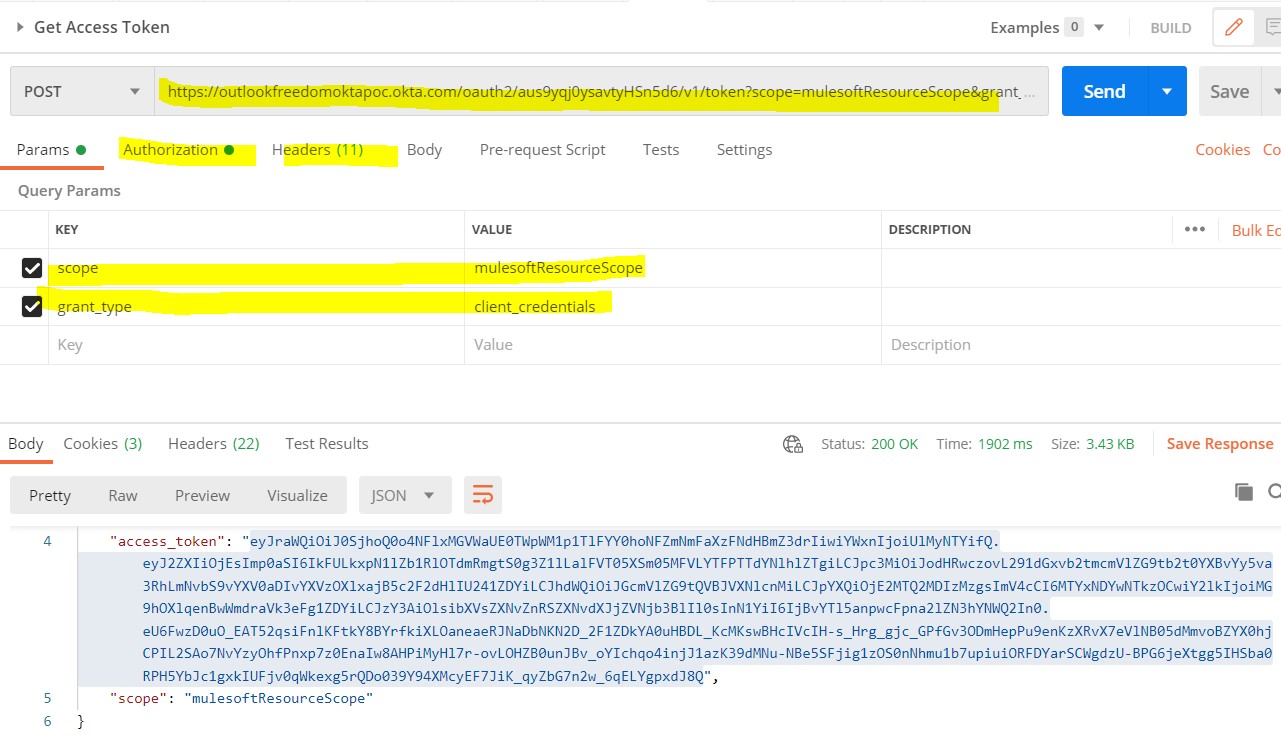The image size is (1281, 739).
Task: Click the scope key cell
Action: click(x=256, y=268)
